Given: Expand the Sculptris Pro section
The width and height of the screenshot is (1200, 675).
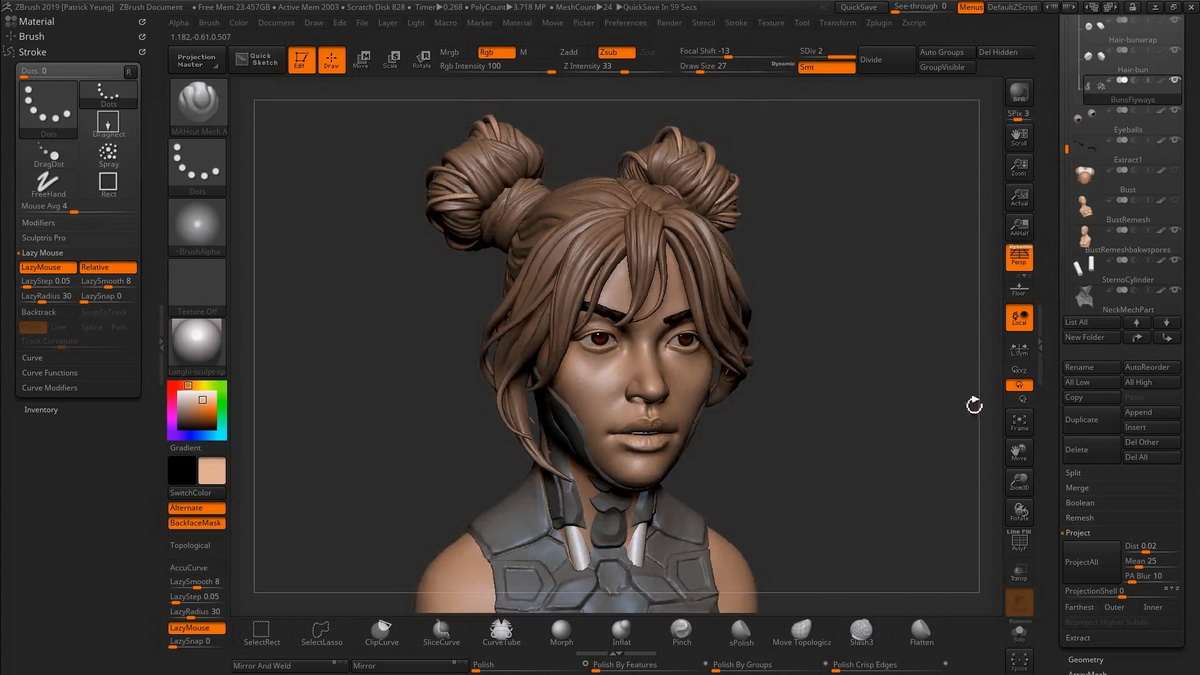Looking at the screenshot, I should click(x=44, y=238).
